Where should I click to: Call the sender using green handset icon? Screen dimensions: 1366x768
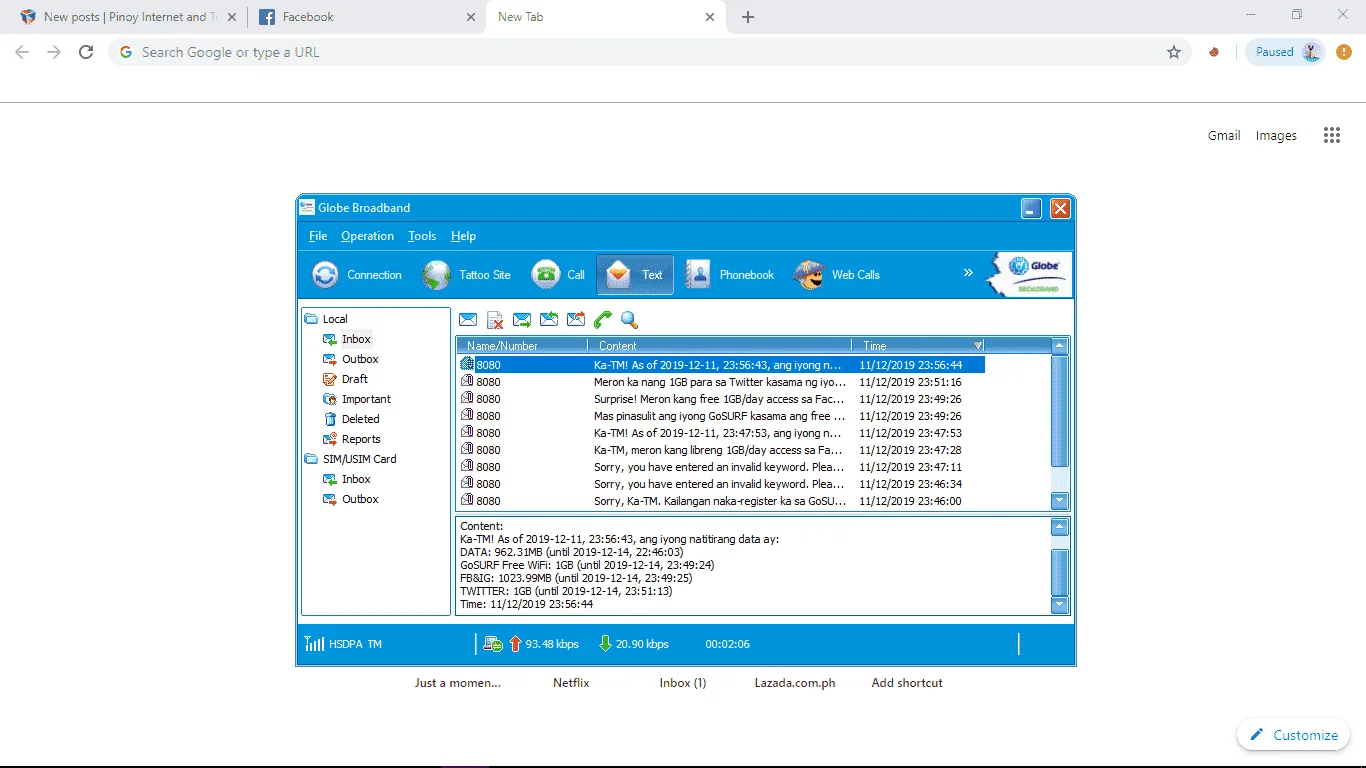point(603,320)
